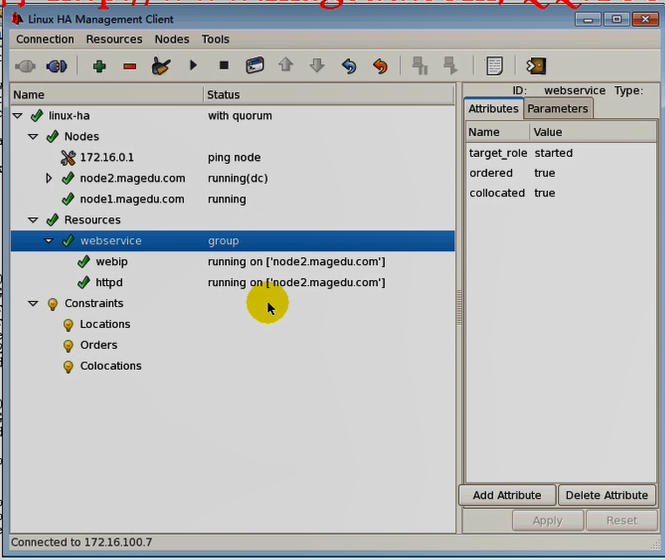The image size is (665, 559).
Task: Click the connect (blue plug) toolbar icon
Action: pos(56,66)
